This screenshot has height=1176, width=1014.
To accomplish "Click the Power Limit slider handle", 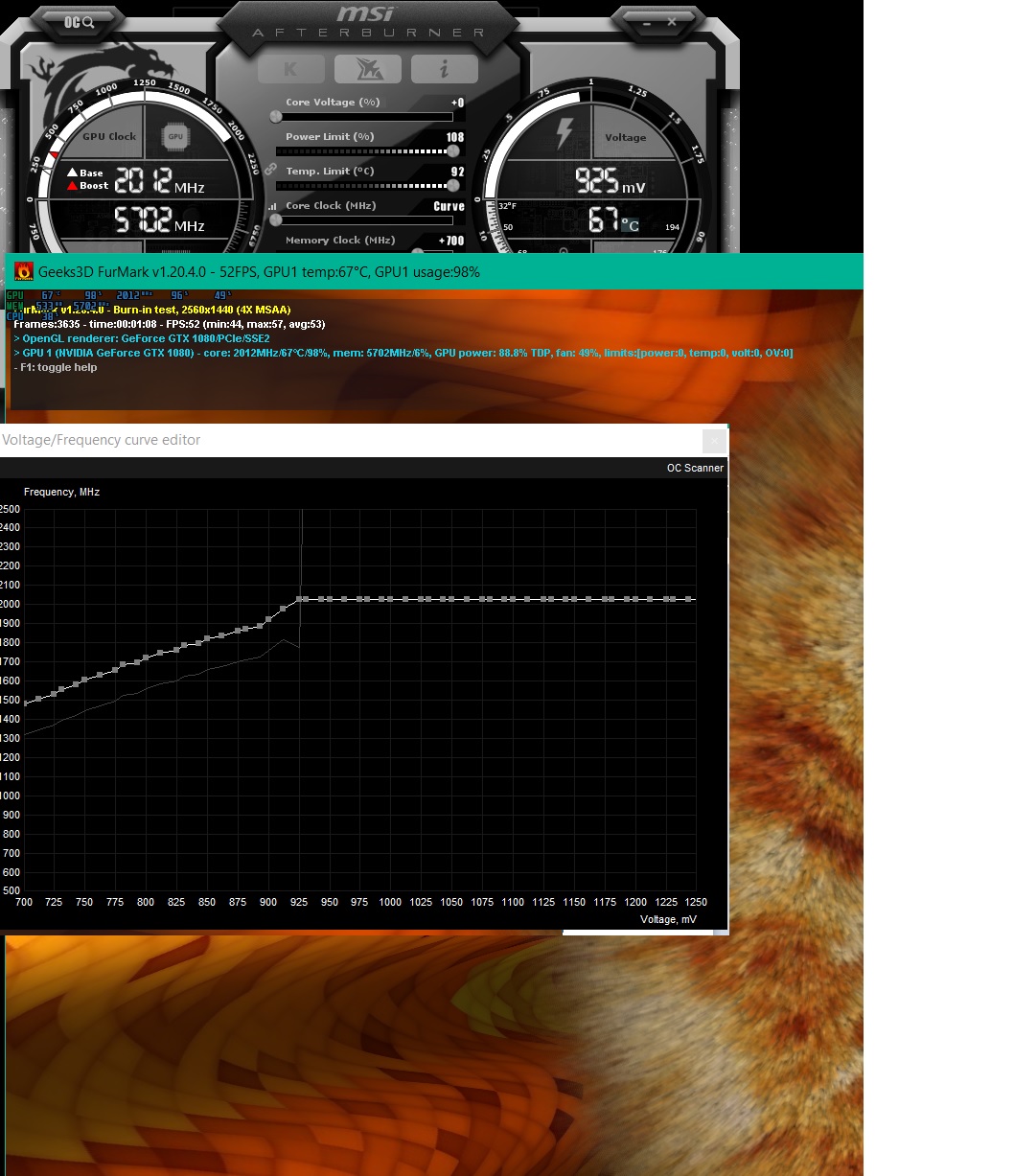I will pyautogui.click(x=453, y=151).
